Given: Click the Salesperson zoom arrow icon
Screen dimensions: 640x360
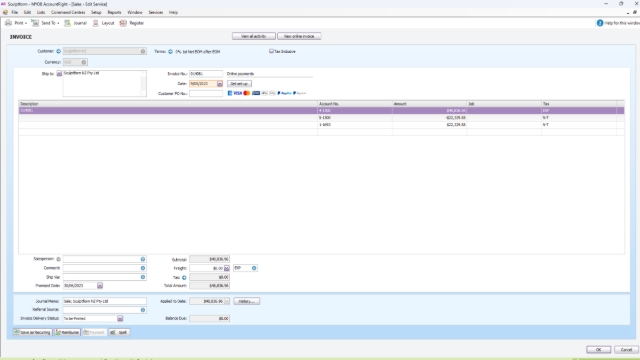Looking at the screenshot, I should click(58, 259).
